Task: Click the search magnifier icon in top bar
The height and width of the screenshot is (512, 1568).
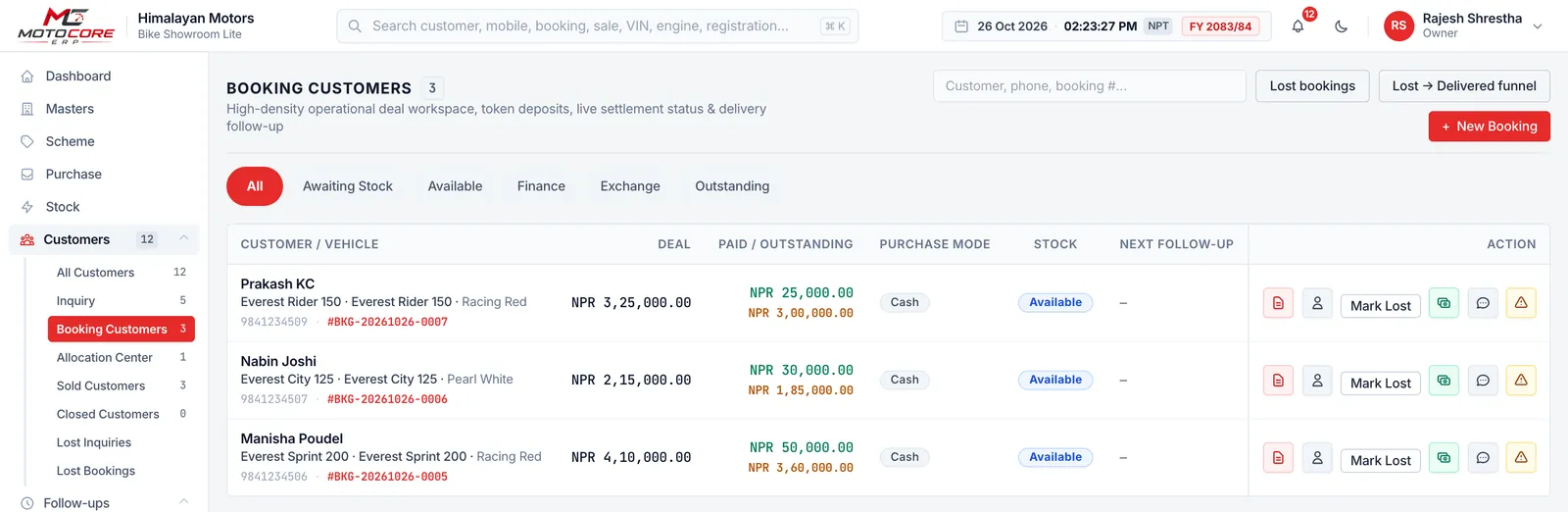Action: click(355, 26)
